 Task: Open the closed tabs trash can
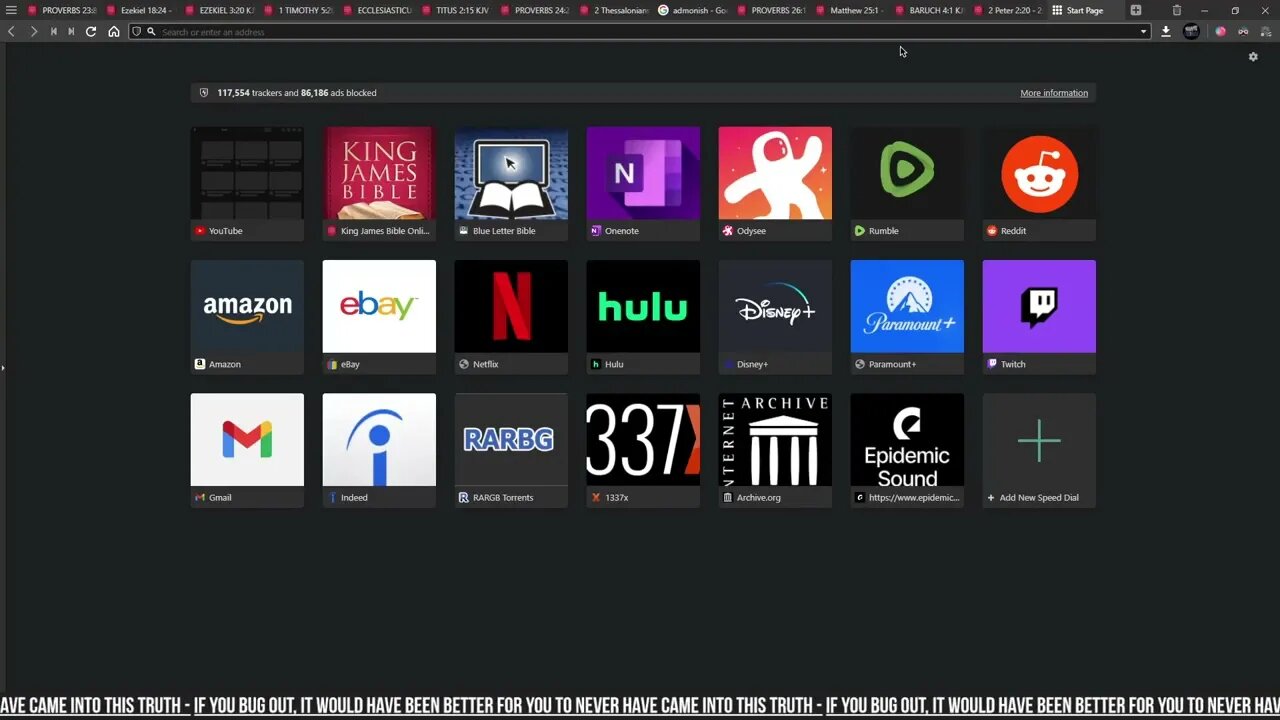(x=1177, y=10)
